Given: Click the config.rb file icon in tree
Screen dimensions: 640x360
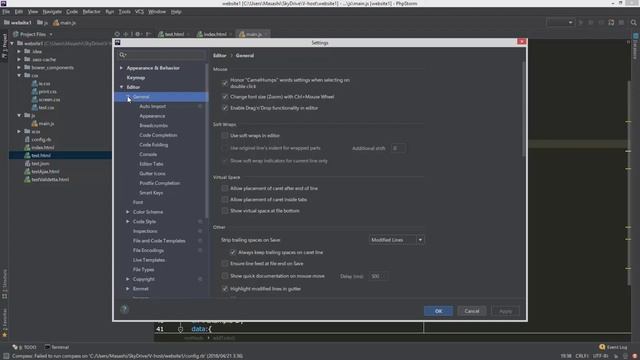Looking at the screenshot, I should tap(27, 139).
